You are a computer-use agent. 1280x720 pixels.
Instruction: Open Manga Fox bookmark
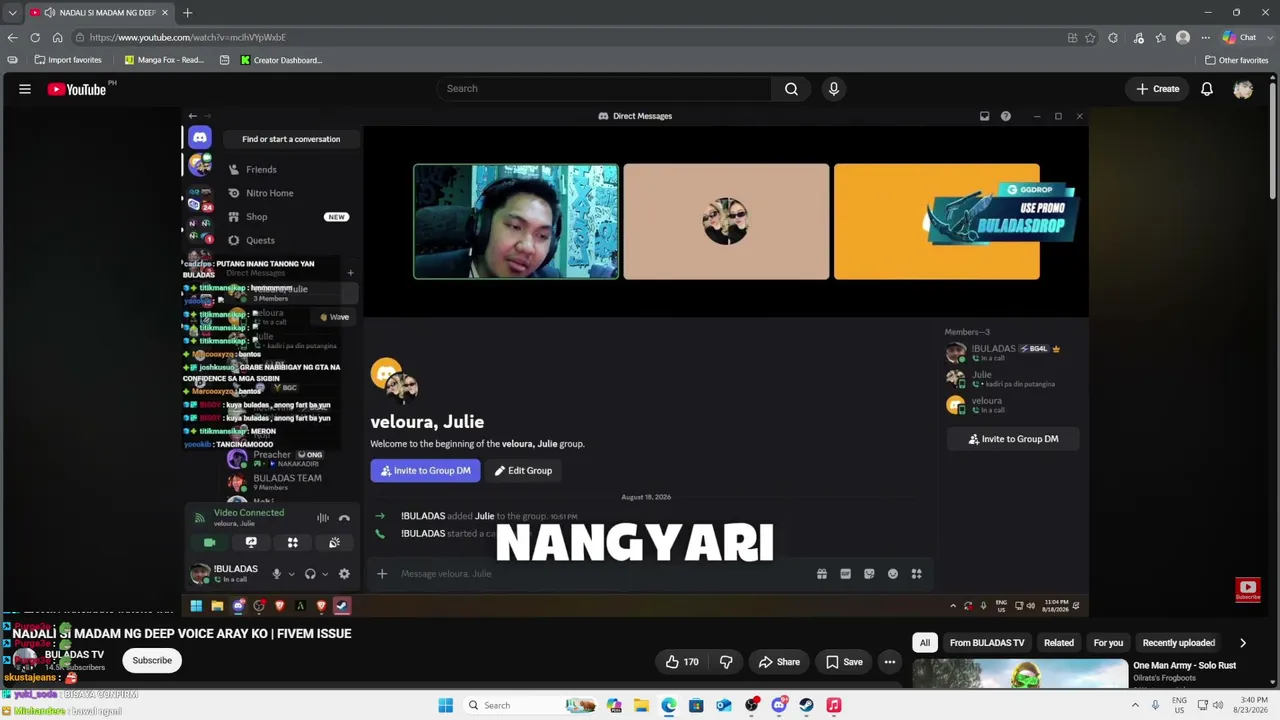pyautogui.click(x=164, y=60)
